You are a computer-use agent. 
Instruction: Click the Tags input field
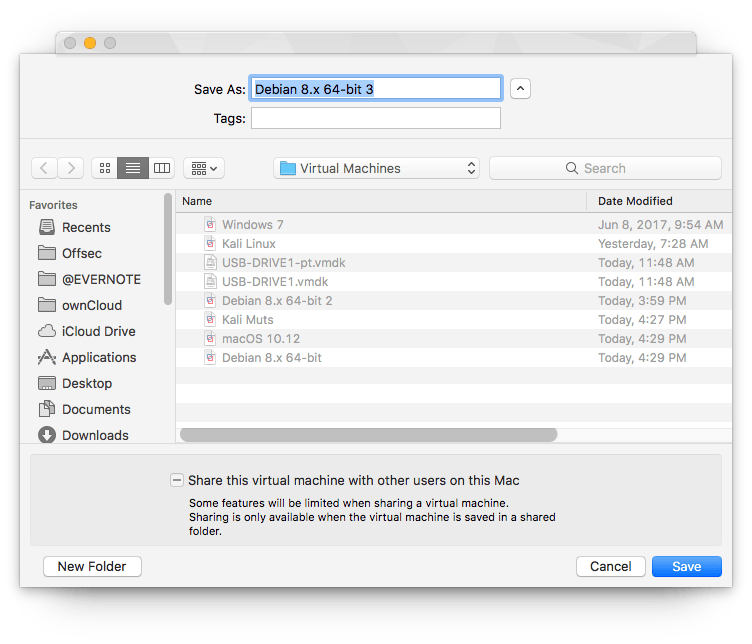point(375,118)
